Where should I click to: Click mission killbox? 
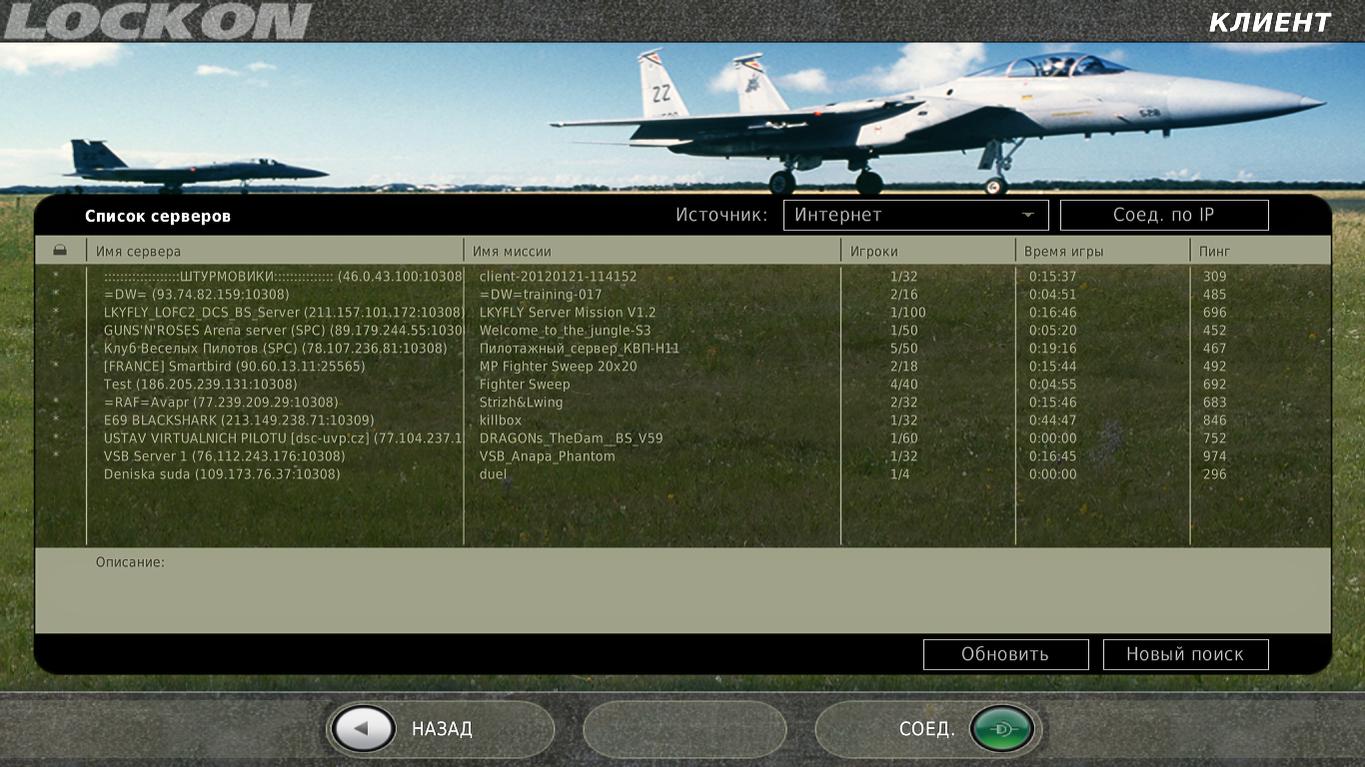tap(500, 421)
